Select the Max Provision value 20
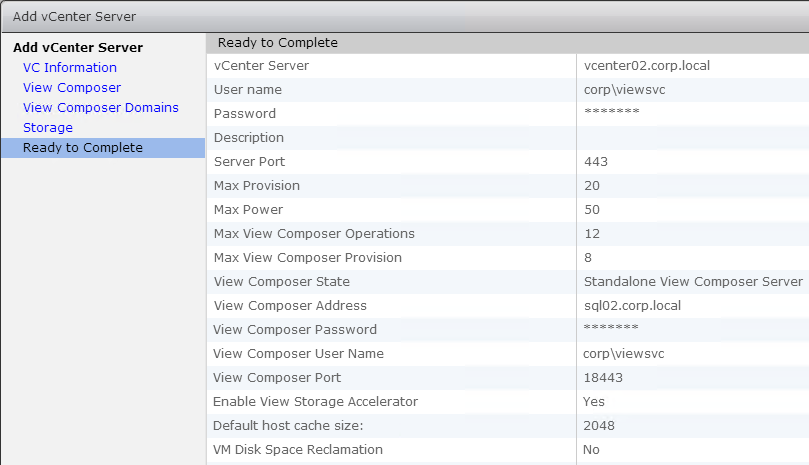 pyautogui.click(x=592, y=186)
